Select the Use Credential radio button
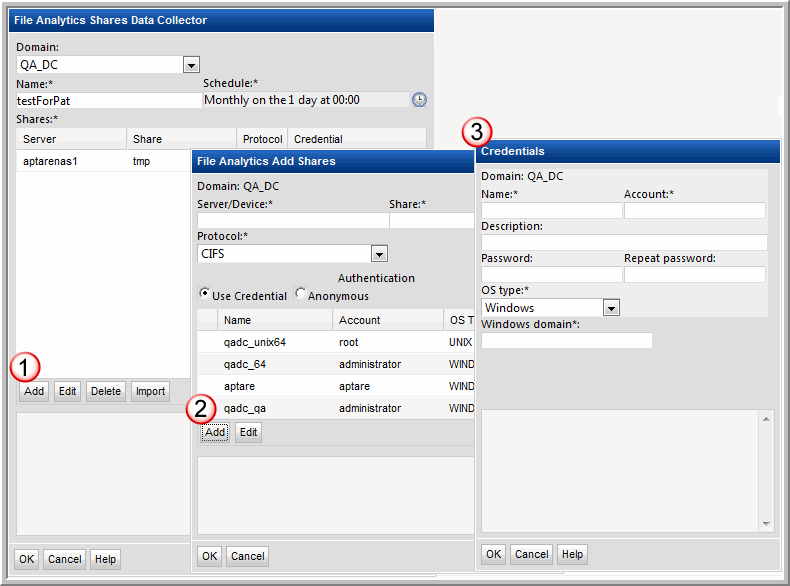Image resolution: width=790 pixels, height=586 pixels. point(205,294)
